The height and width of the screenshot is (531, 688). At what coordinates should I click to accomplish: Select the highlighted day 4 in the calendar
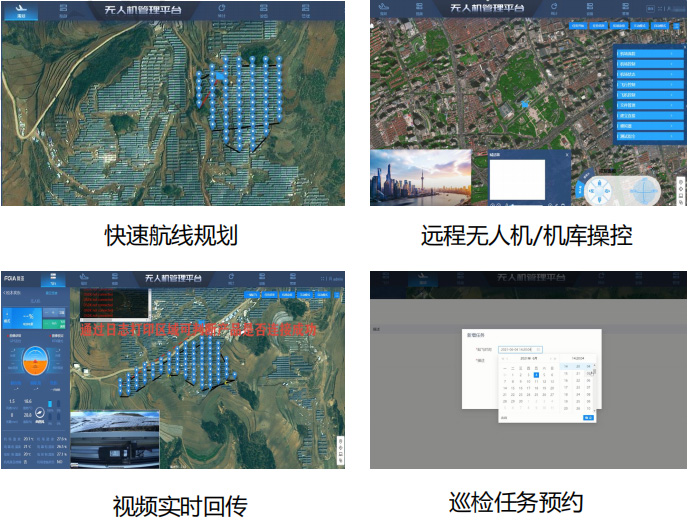[536, 375]
